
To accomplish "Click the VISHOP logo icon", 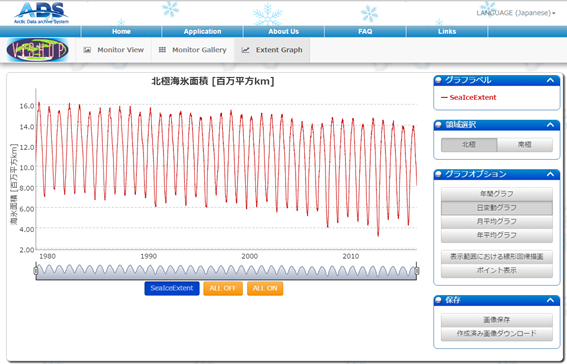I will (x=38, y=50).
